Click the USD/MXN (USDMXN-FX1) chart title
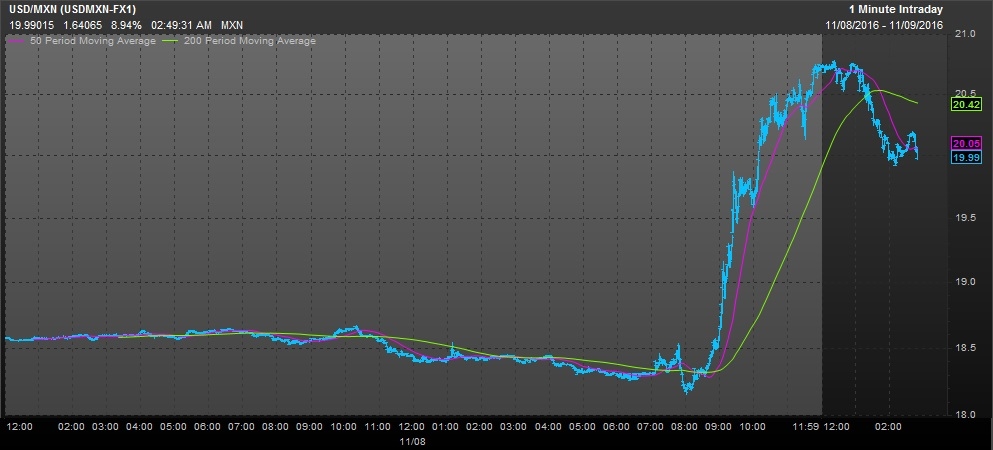993x450 pixels. click(72, 9)
